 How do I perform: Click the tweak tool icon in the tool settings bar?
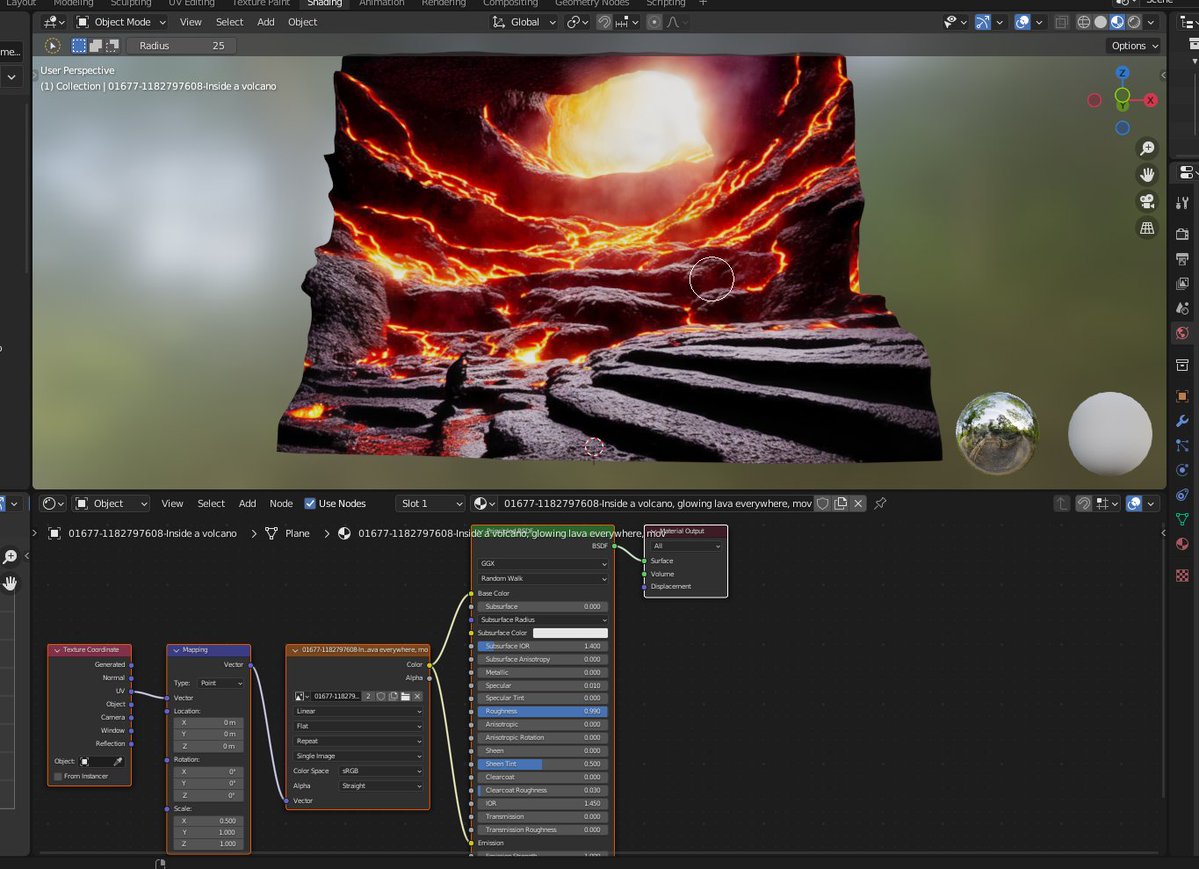[x=52, y=46]
